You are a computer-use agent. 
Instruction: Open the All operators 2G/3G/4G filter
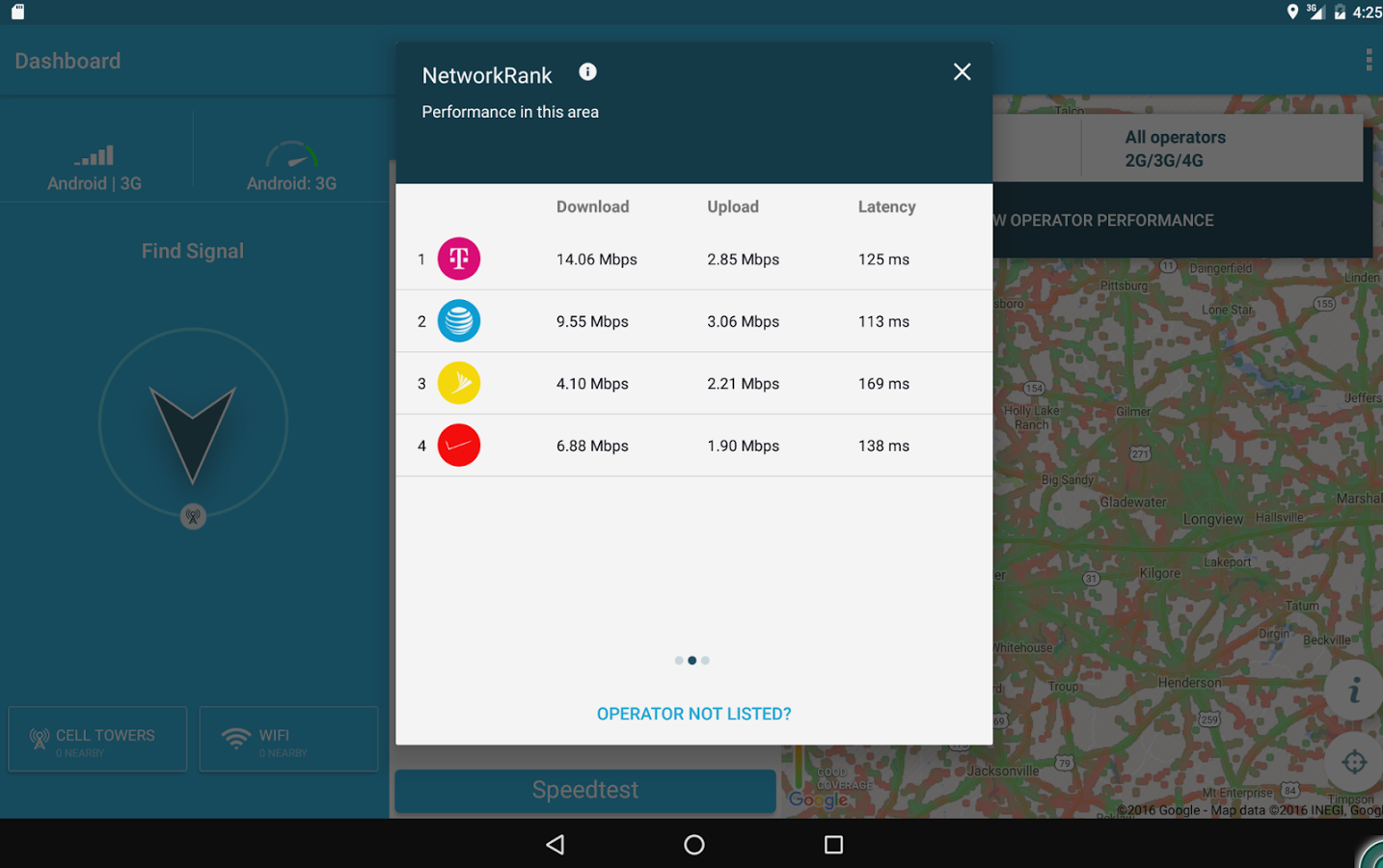click(x=1175, y=149)
